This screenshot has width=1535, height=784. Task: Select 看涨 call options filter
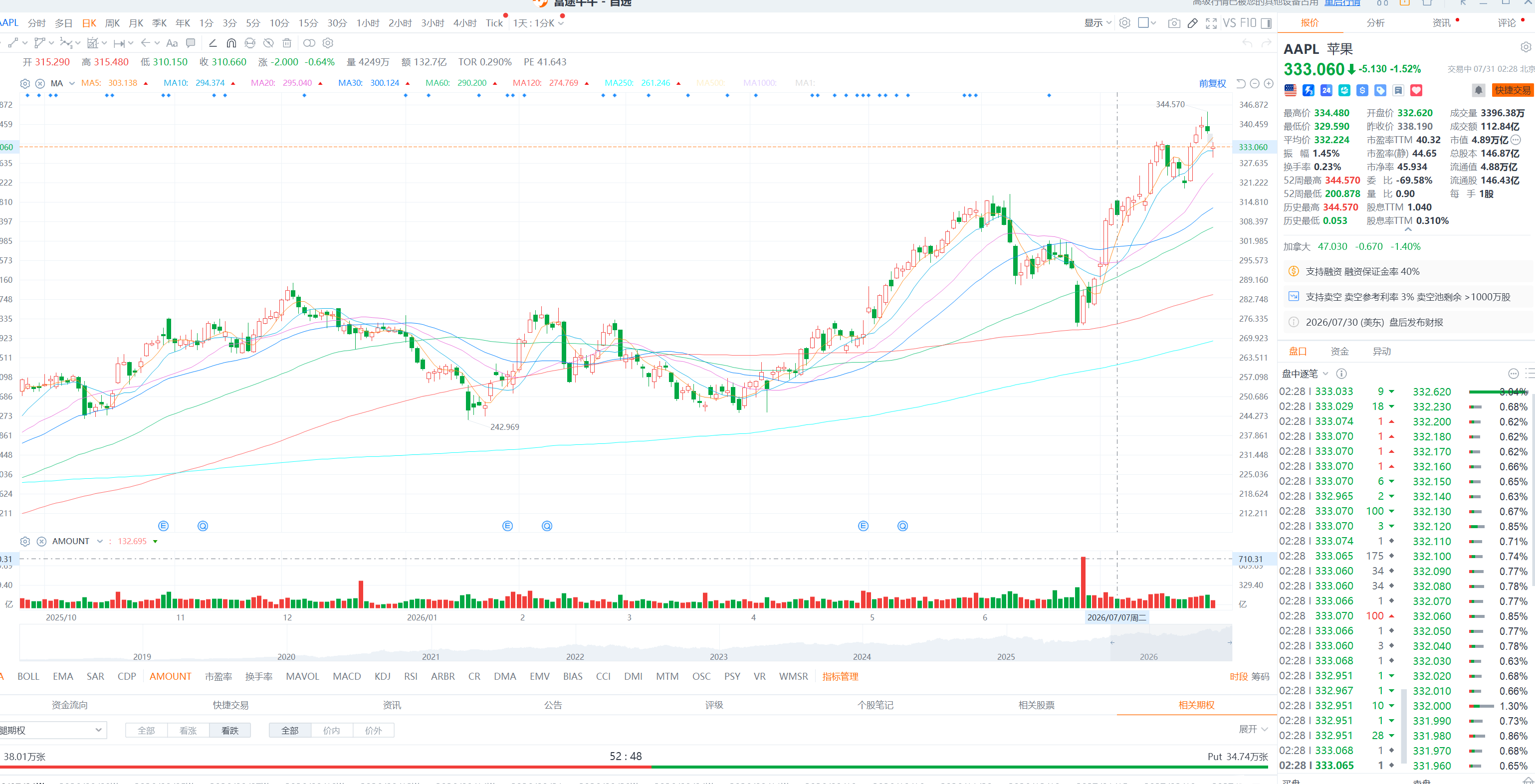tap(188, 730)
